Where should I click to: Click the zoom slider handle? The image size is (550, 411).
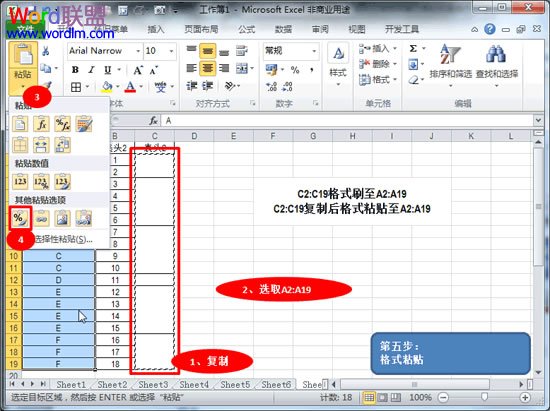[x=484, y=397]
